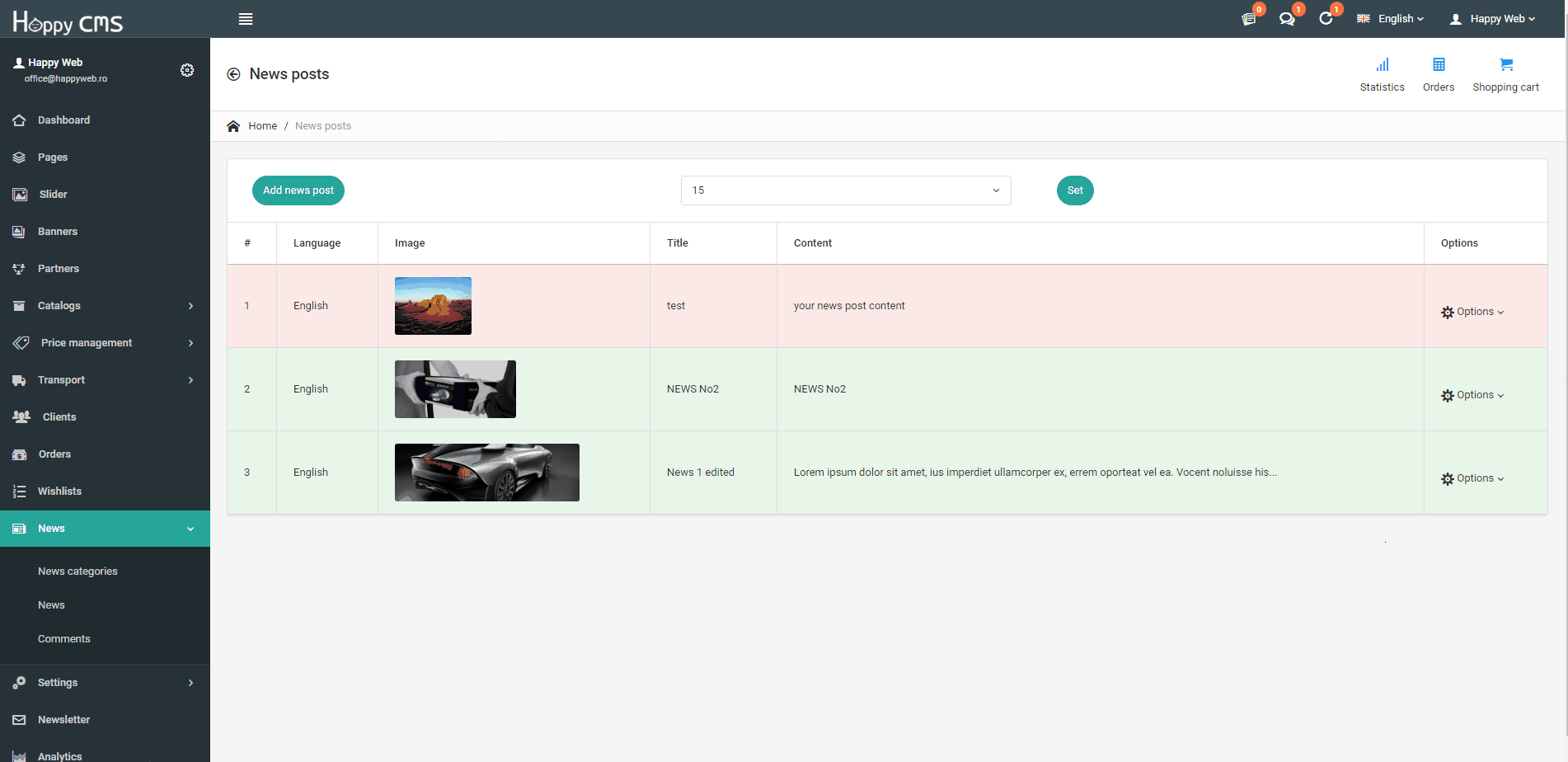Image resolution: width=1568 pixels, height=762 pixels.
Task: Click the hands holding device thumbnail
Action: pos(455,389)
